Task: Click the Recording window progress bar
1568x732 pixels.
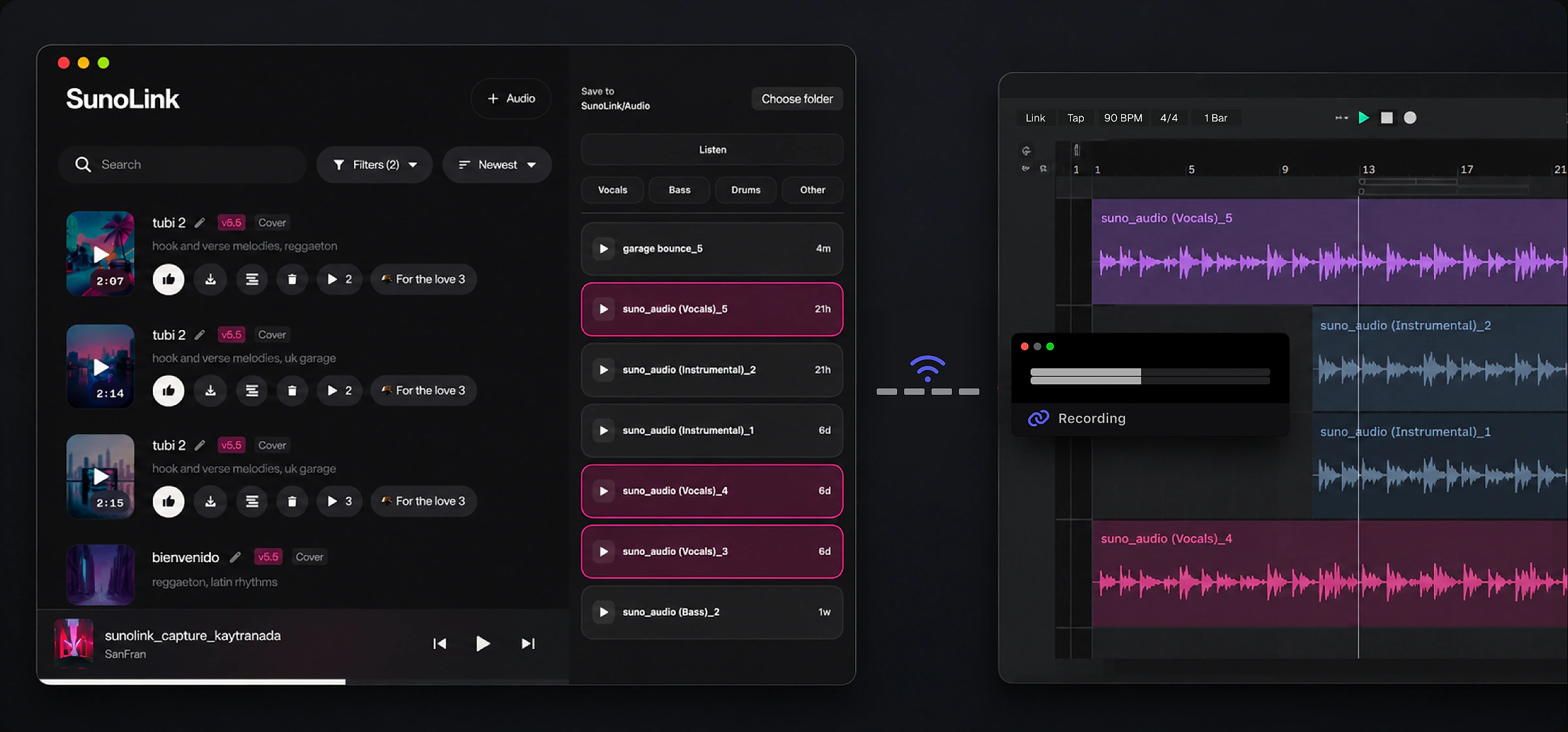Action: [x=1150, y=376]
